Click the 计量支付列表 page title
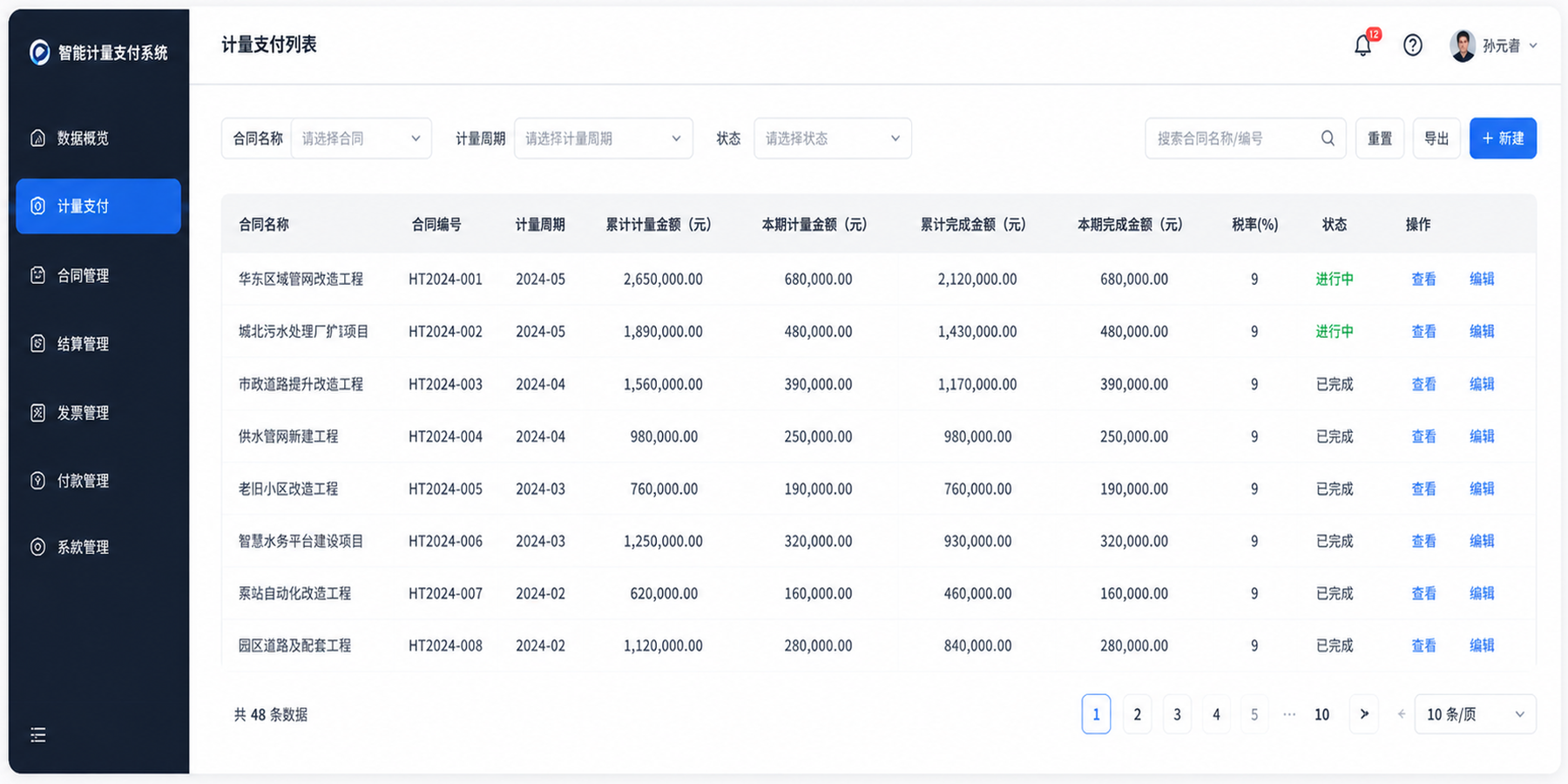The height and width of the screenshot is (784, 1568). click(269, 44)
